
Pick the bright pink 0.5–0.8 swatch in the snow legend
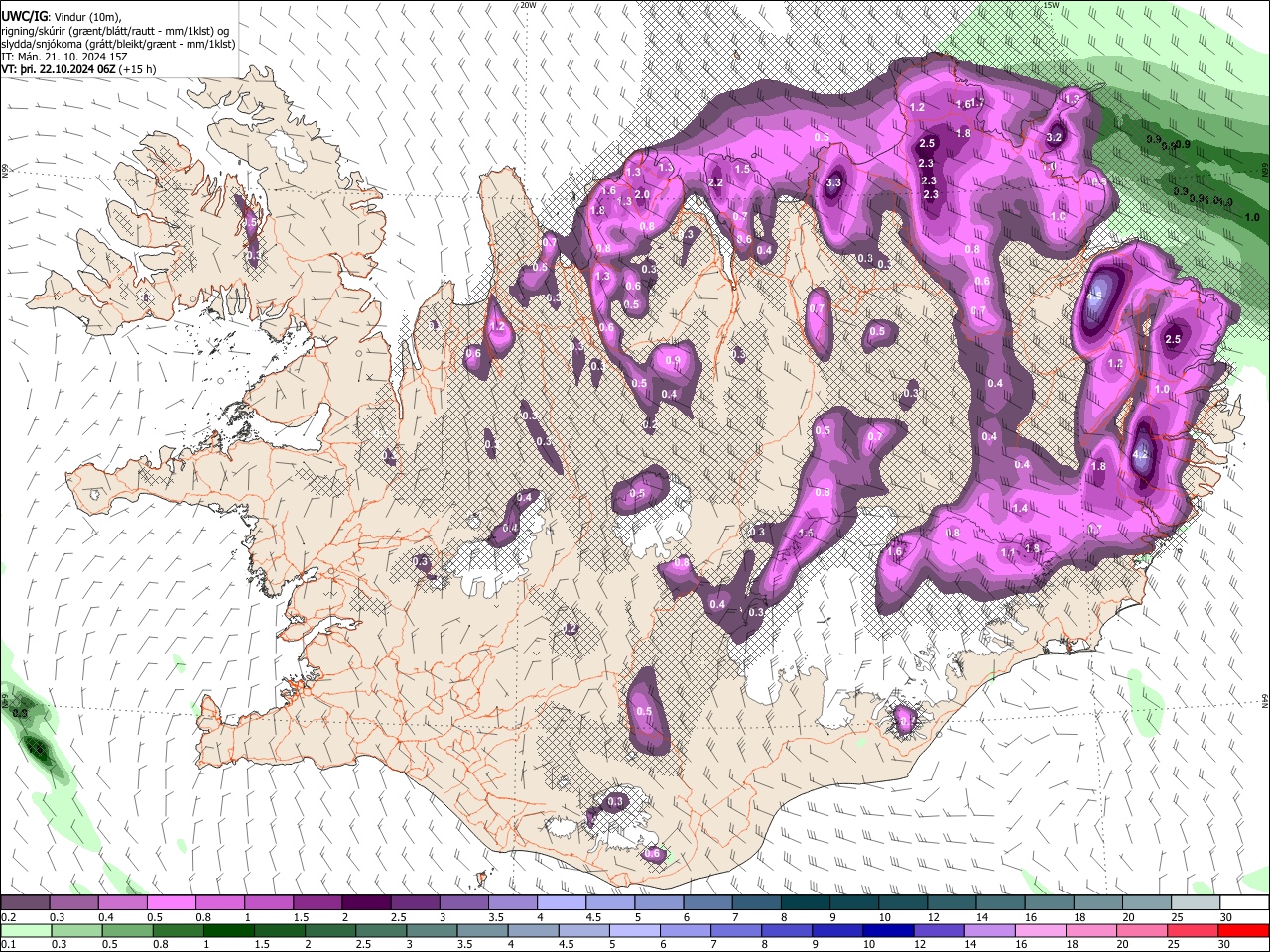pyautogui.click(x=172, y=903)
